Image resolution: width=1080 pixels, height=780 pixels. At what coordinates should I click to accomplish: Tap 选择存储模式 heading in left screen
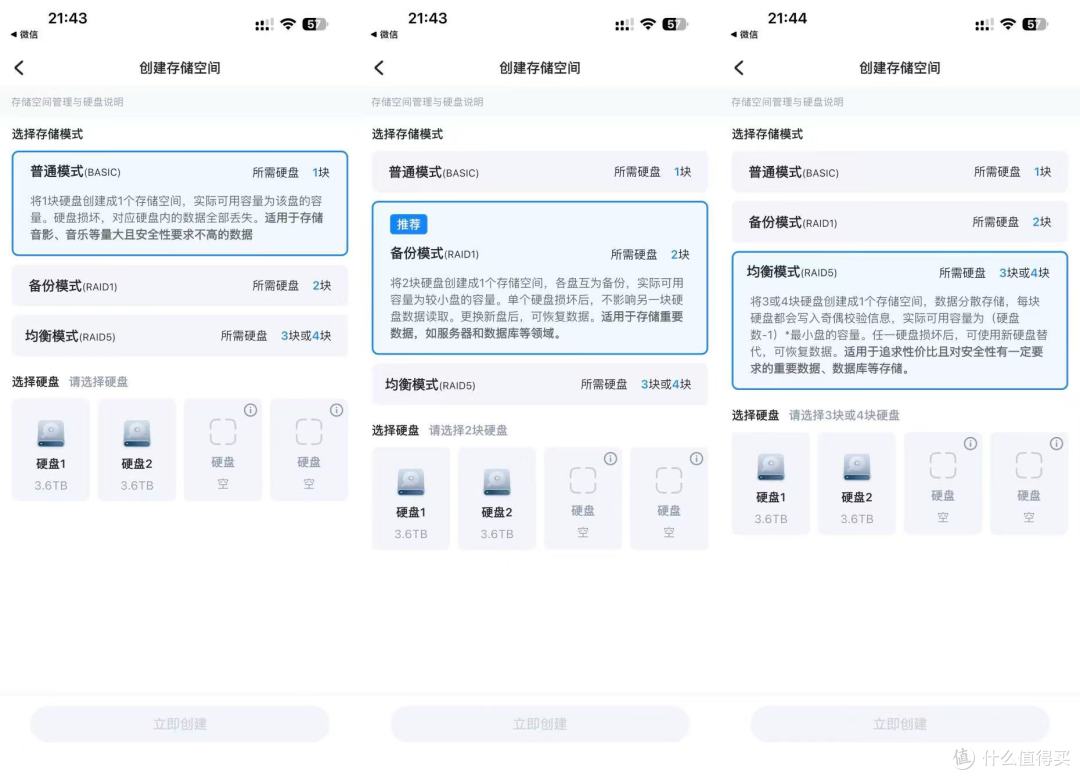click(x=47, y=134)
